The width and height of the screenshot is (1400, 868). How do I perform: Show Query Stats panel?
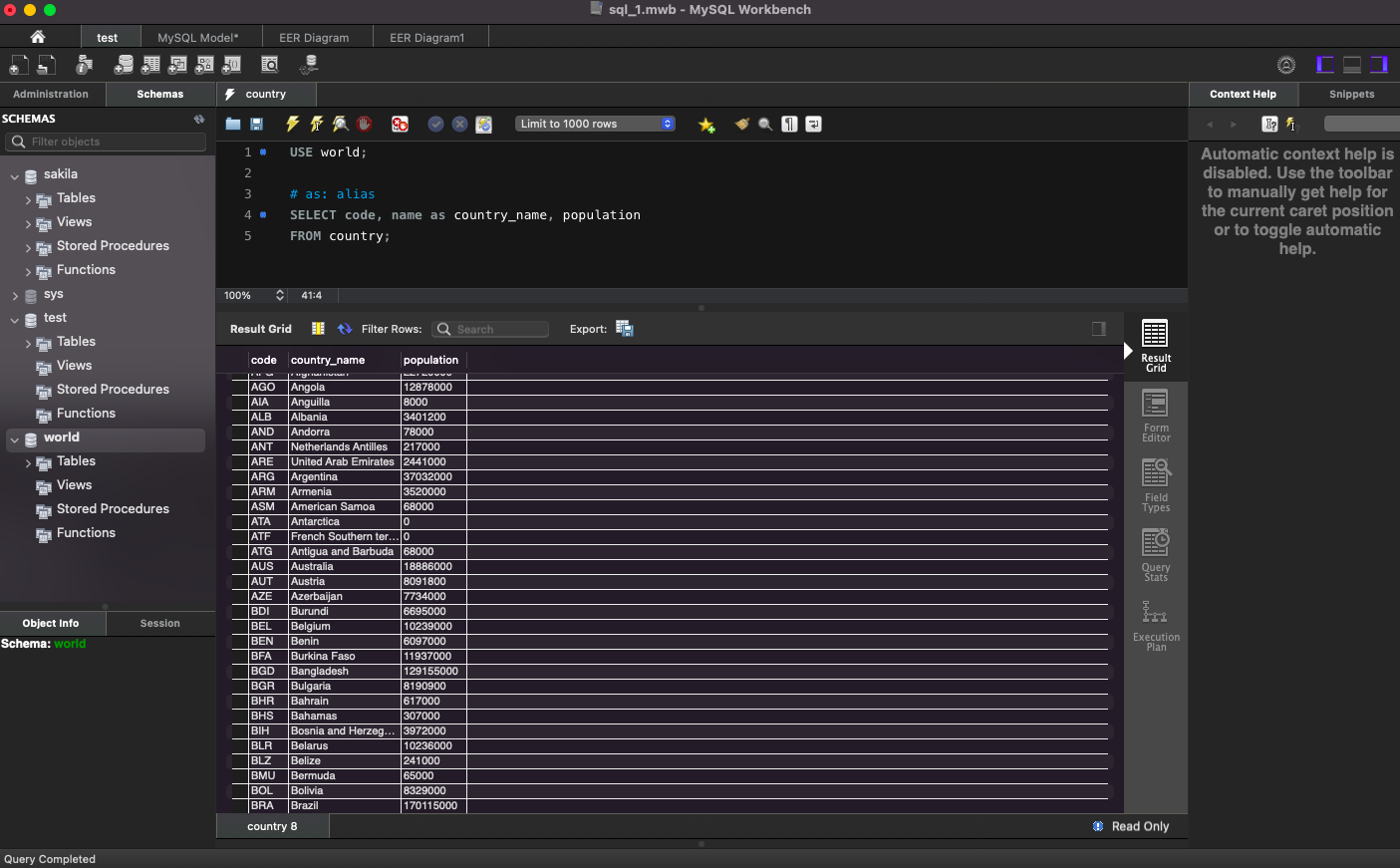point(1156,555)
